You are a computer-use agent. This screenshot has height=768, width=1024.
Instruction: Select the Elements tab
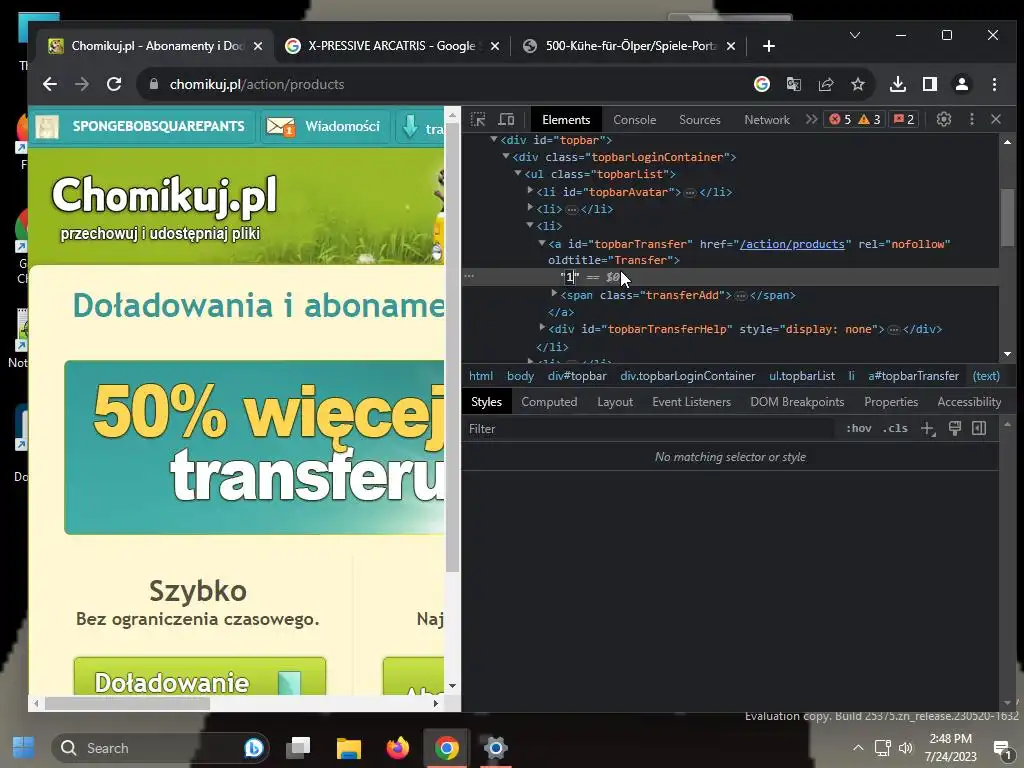(566, 120)
